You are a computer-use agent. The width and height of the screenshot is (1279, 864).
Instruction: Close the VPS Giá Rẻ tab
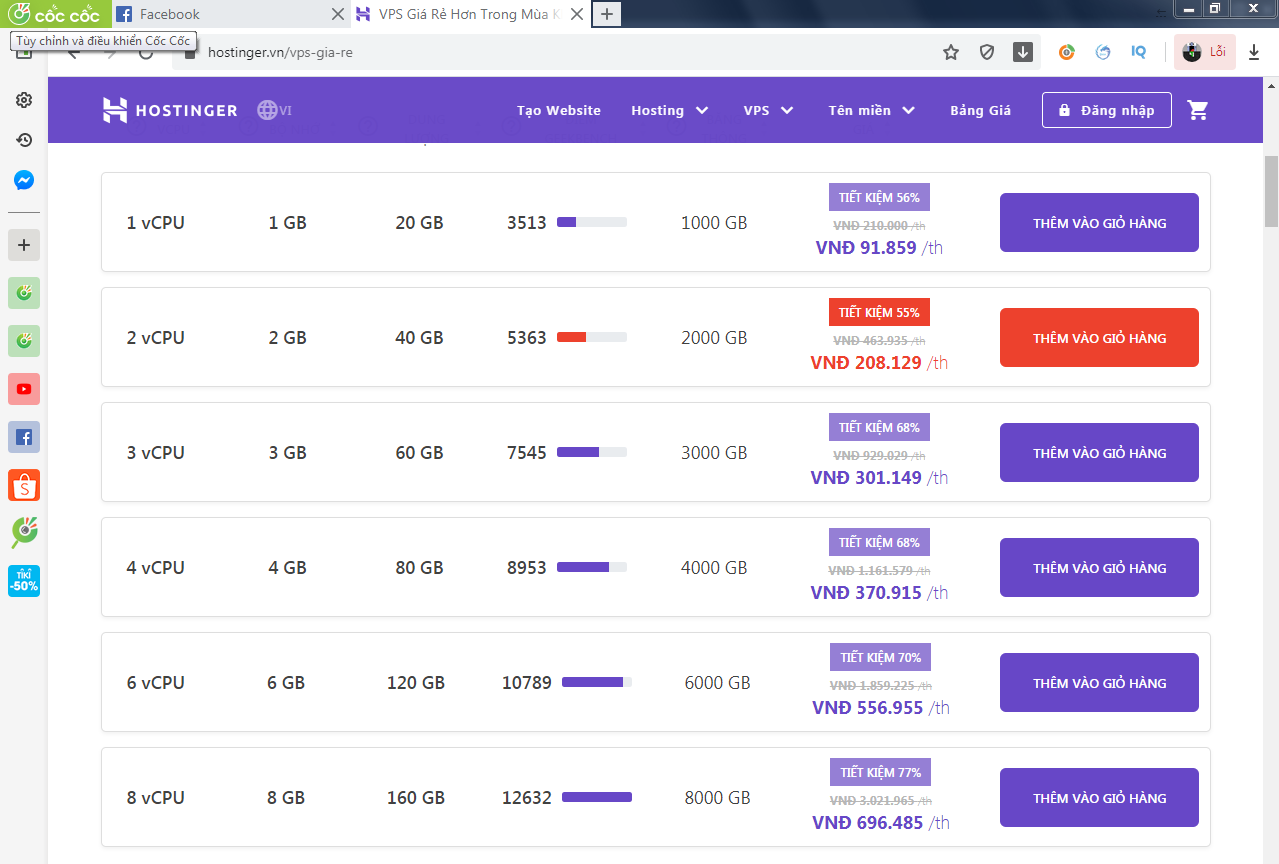click(577, 14)
